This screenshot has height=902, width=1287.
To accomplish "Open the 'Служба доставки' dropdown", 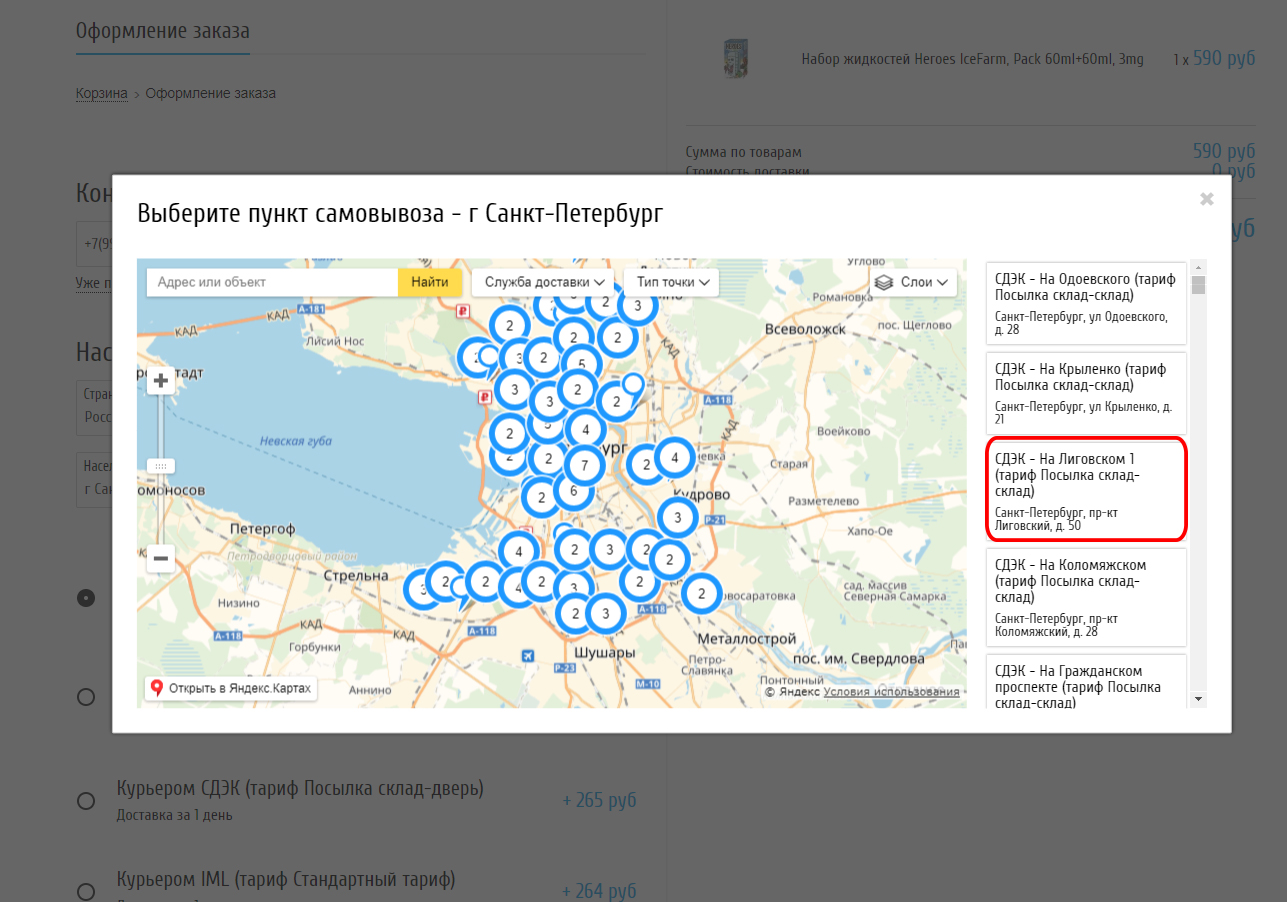I will point(543,282).
